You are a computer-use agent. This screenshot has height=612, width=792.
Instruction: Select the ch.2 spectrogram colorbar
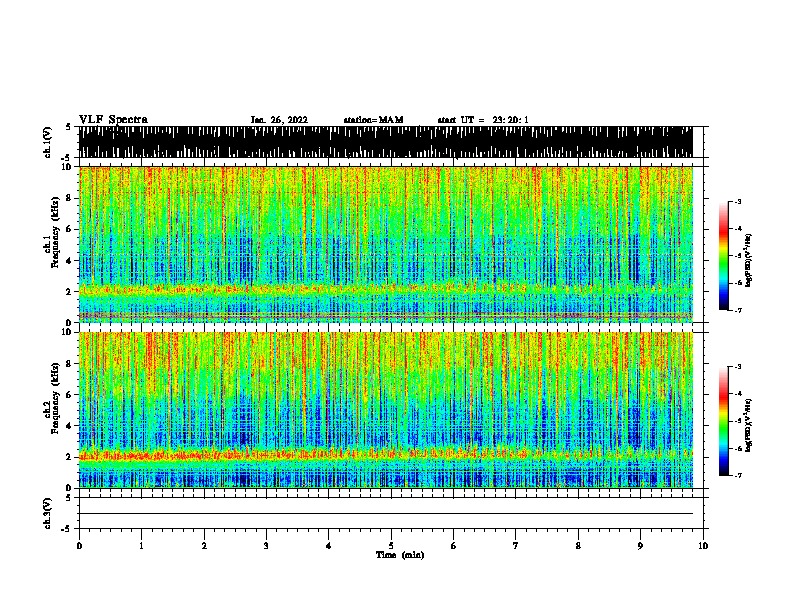(x=724, y=421)
